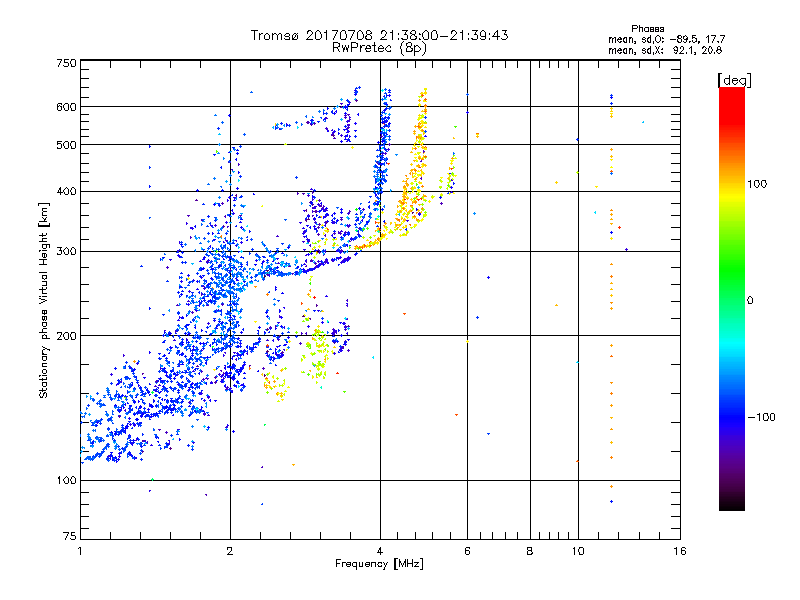Click the 'Phases' header text
The height and width of the screenshot is (600, 800).
647,29
